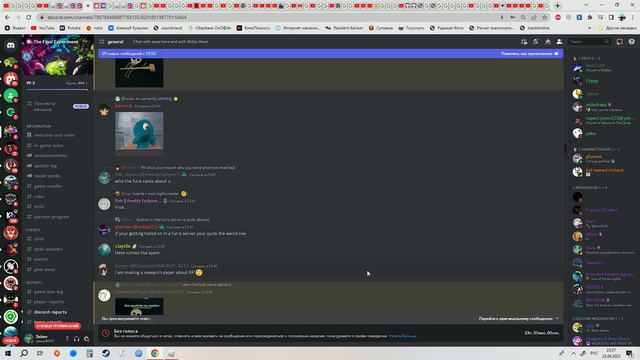Image resolution: width=640 pixels, height=360 pixels.
Task: Click Jump to original message link
Action: pyautogui.click(x=518, y=319)
